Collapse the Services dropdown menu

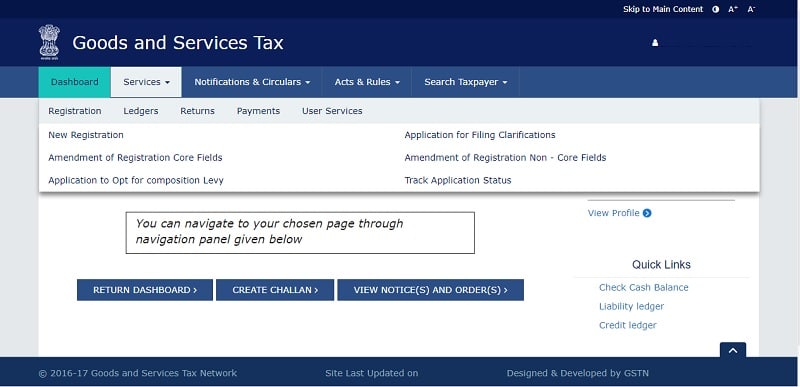pyautogui.click(x=146, y=82)
